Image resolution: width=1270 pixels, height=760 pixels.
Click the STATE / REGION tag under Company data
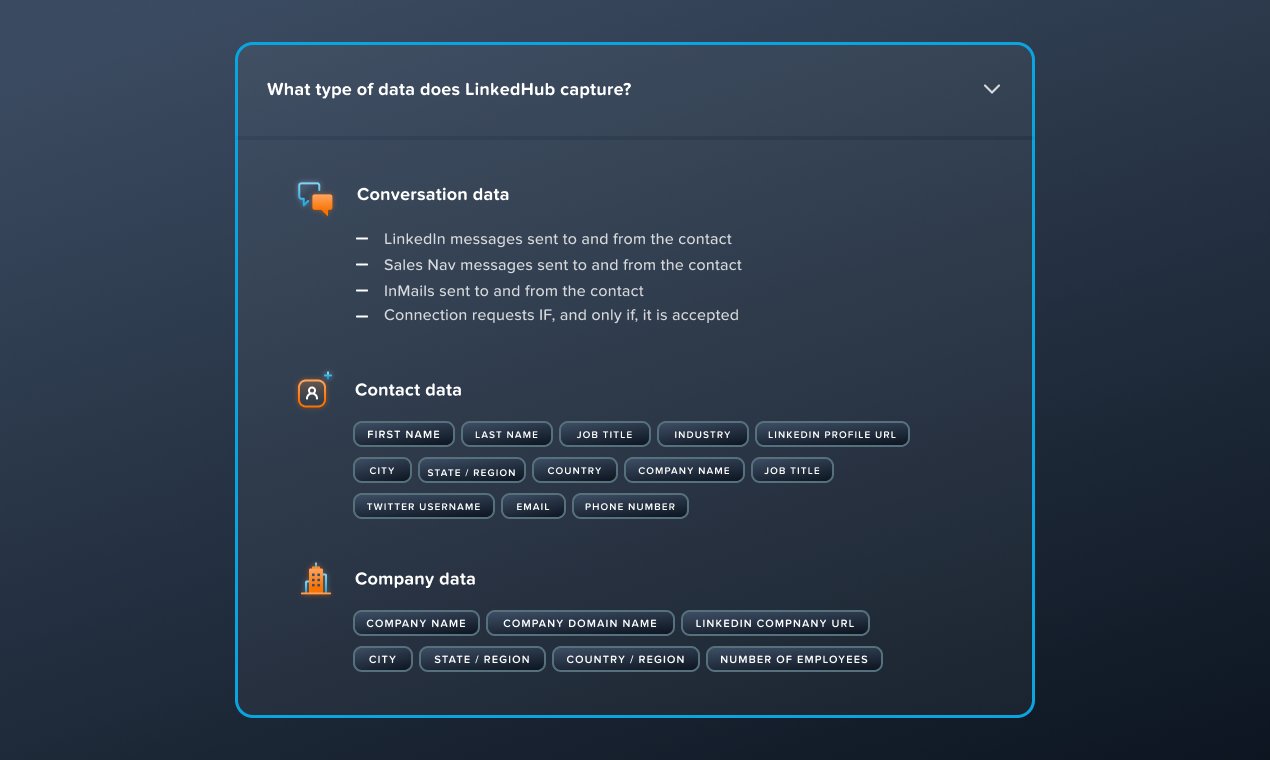(x=482, y=659)
